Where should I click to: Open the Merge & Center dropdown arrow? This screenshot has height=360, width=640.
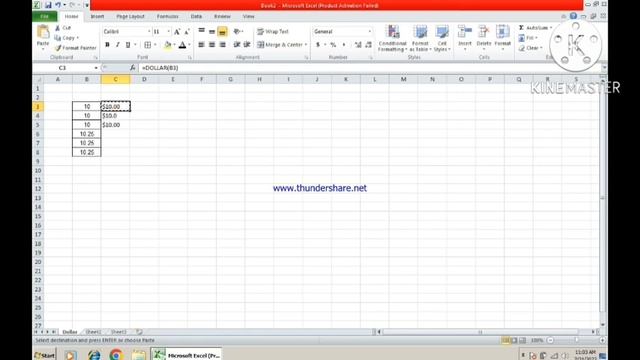click(x=306, y=44)
